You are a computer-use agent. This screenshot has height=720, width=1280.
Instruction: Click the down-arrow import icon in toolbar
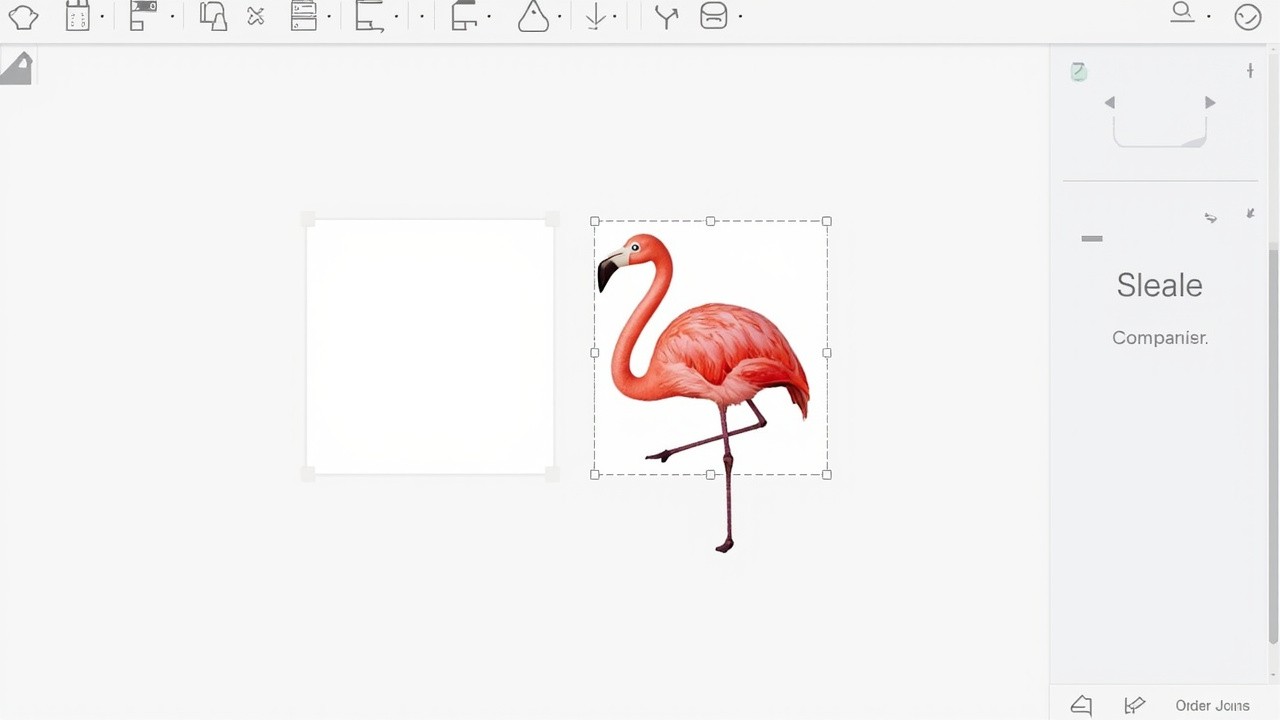click(596, 17)
